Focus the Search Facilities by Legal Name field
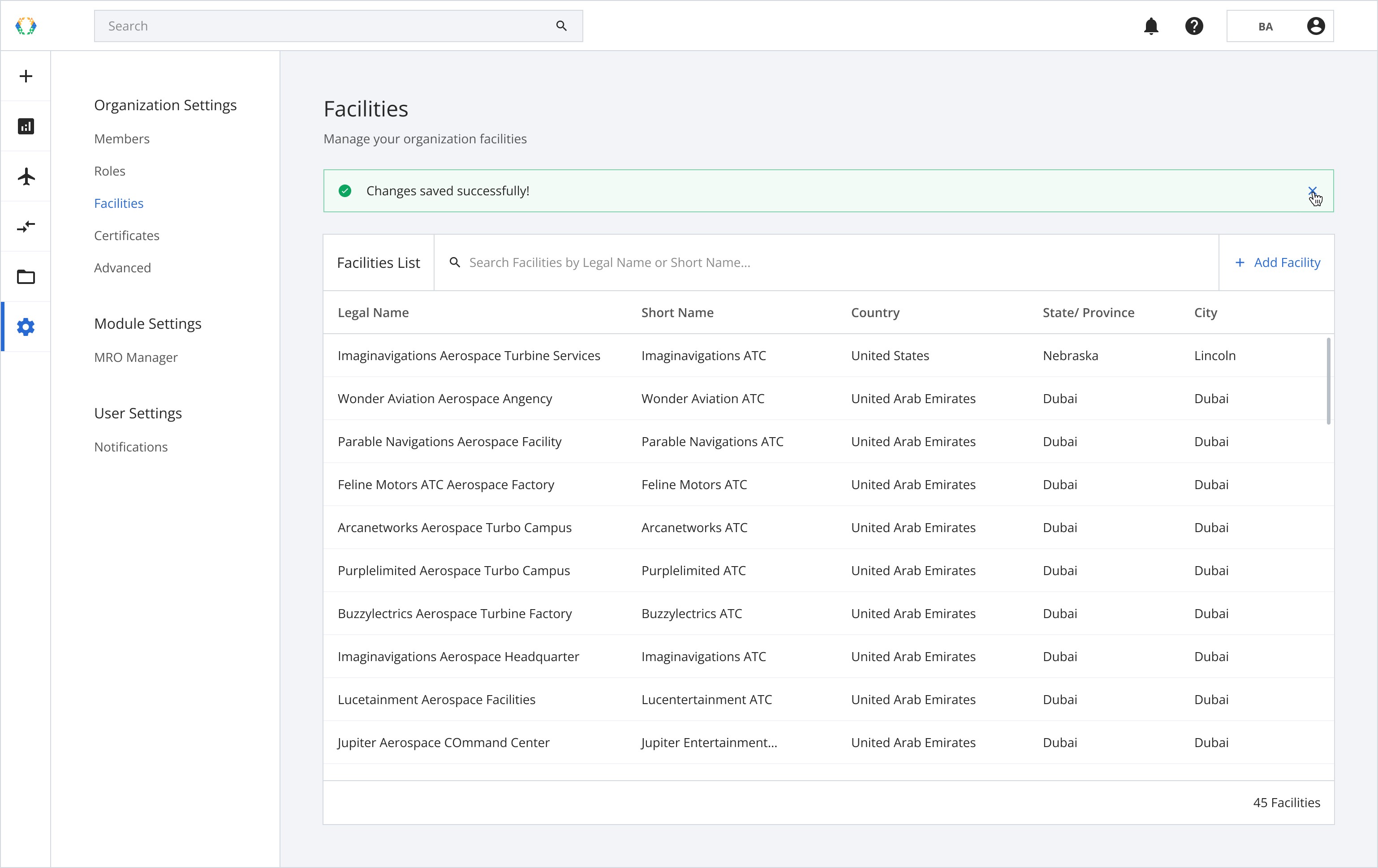The image size is (1378, 868). [827, 262]
